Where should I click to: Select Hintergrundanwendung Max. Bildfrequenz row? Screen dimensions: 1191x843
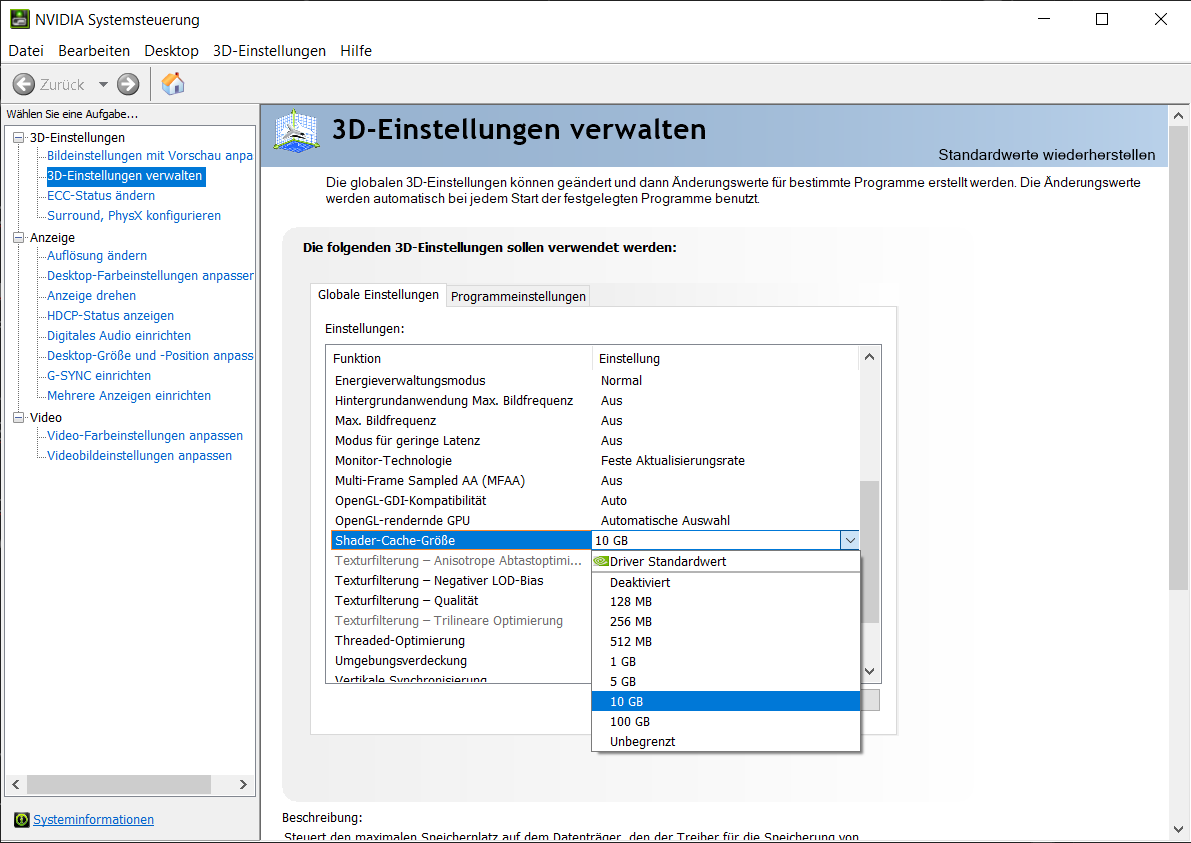(595, 401)
